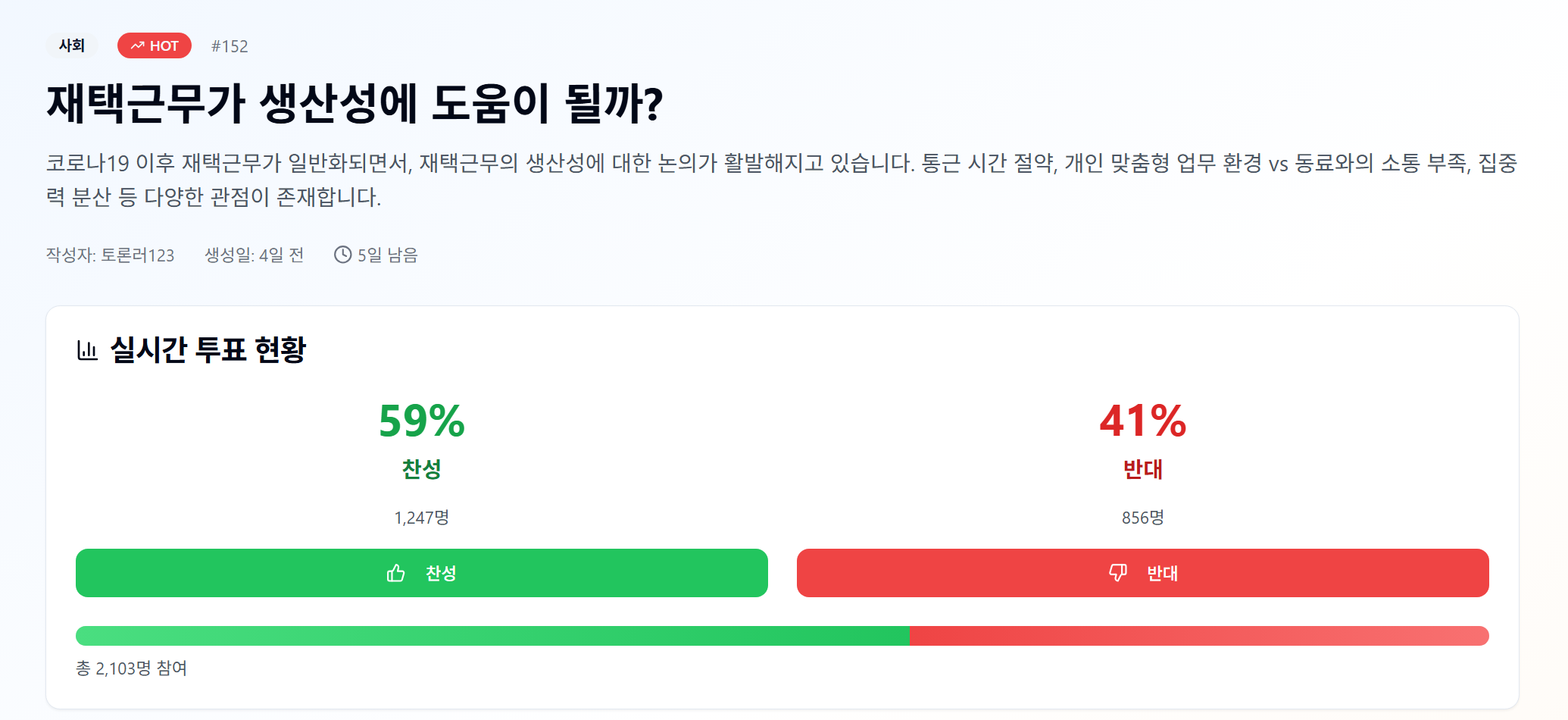The image size is (1568, 720).
Task: Click the #152 topic number
Action: coord(230,46)
